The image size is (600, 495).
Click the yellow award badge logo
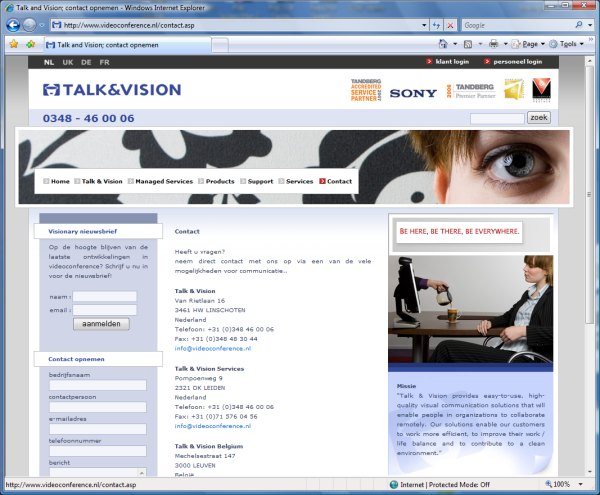(x=514, y=89)
